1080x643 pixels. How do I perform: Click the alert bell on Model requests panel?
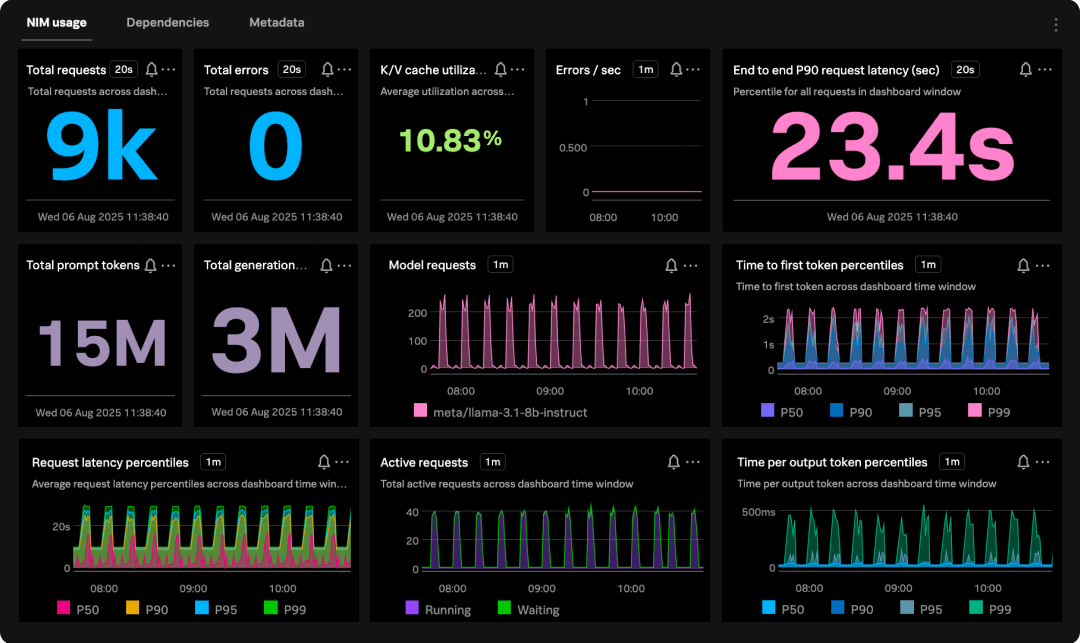(670, 265)
